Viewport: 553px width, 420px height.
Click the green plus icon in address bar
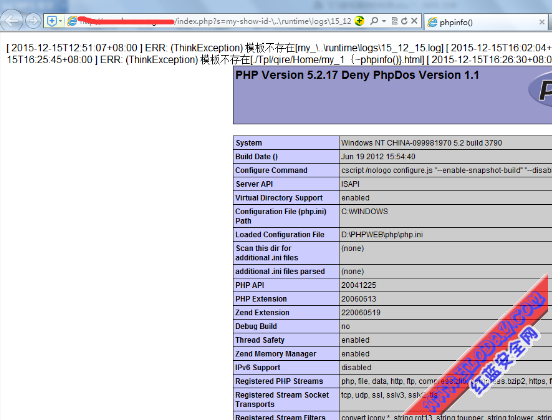point(359,21)
